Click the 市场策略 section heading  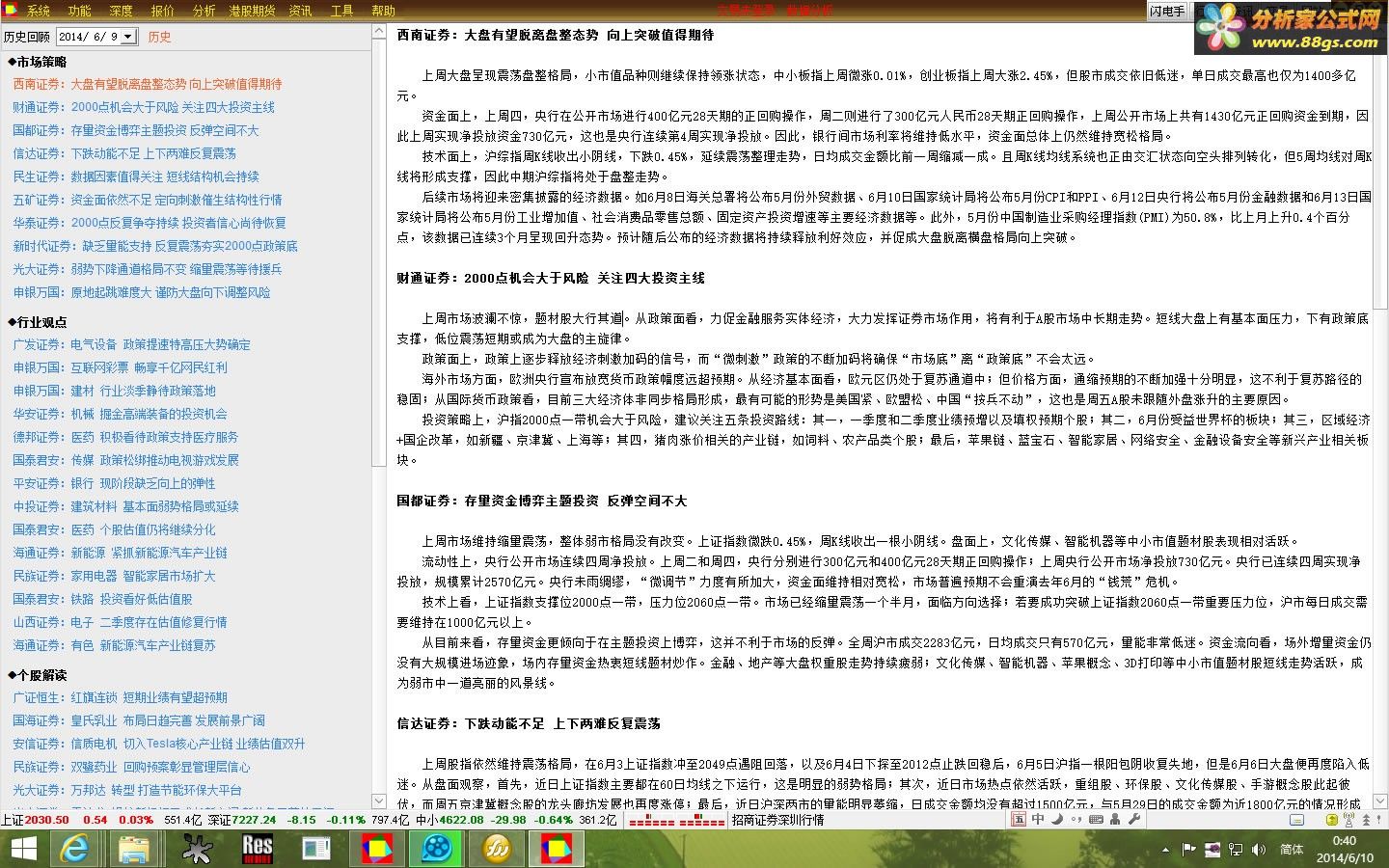click(38, 62)
